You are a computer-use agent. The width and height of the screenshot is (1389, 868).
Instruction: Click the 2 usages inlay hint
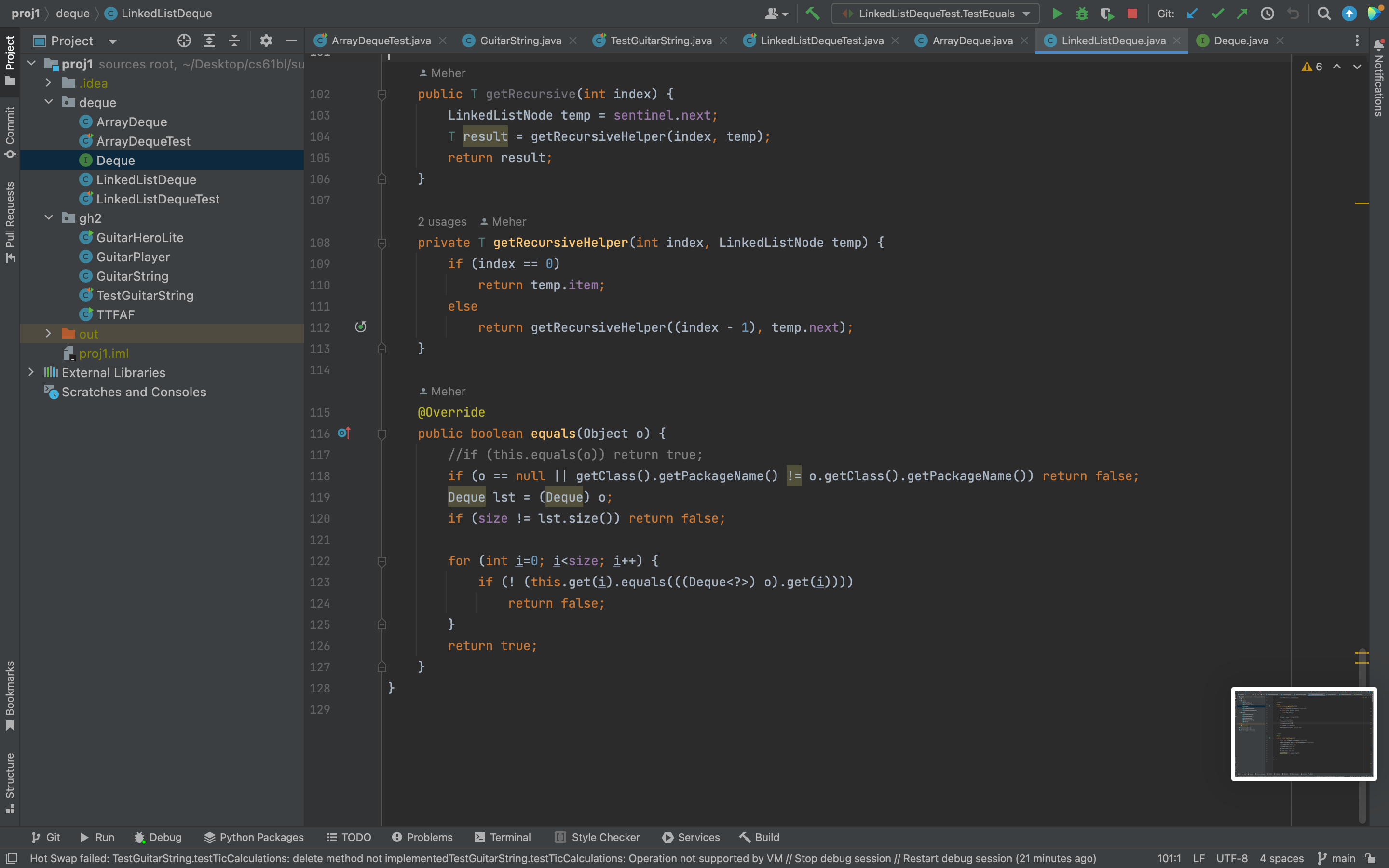point(442,222)
